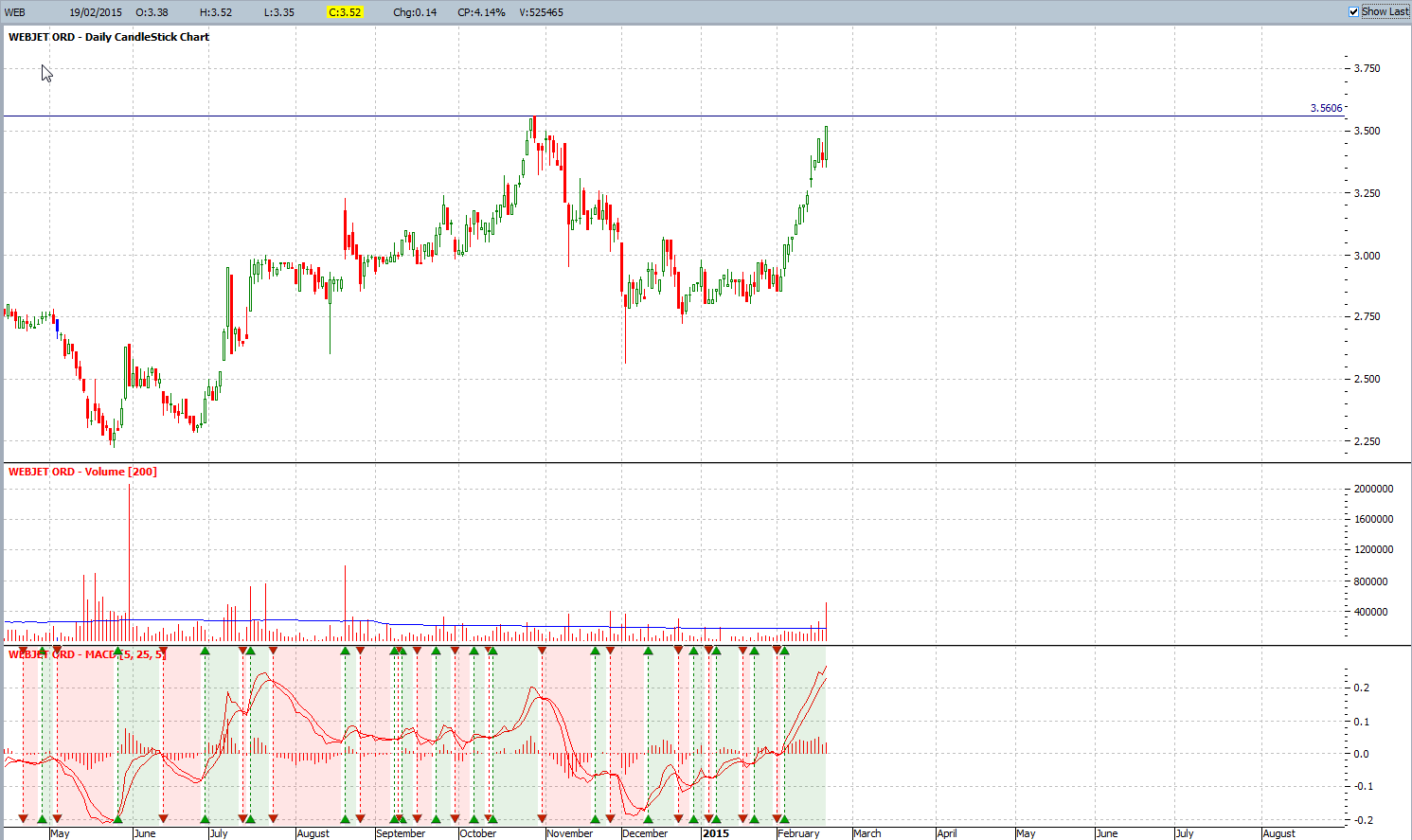Image resolution: width=1412 pixels, height=840 pixels.
Task: Click the 3.500 price axis label
Action: coord(1367,131)
